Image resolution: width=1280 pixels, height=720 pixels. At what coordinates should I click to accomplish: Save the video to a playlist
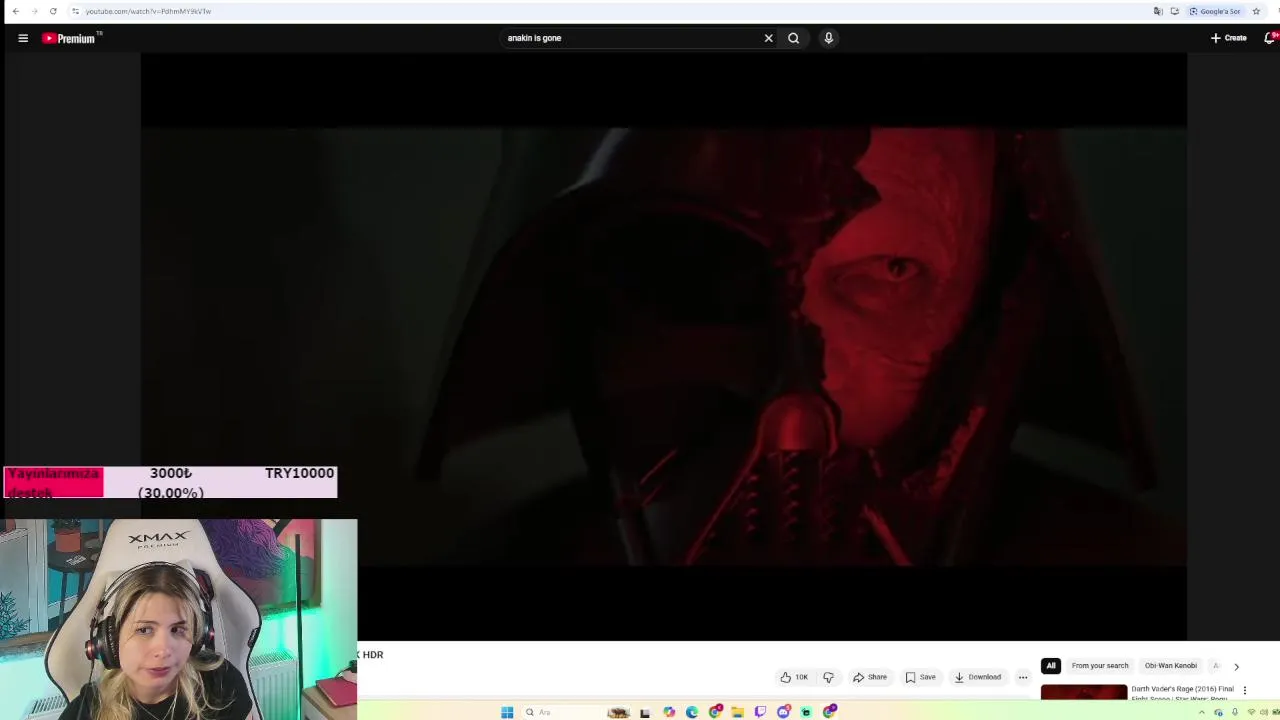coord(921,677)
